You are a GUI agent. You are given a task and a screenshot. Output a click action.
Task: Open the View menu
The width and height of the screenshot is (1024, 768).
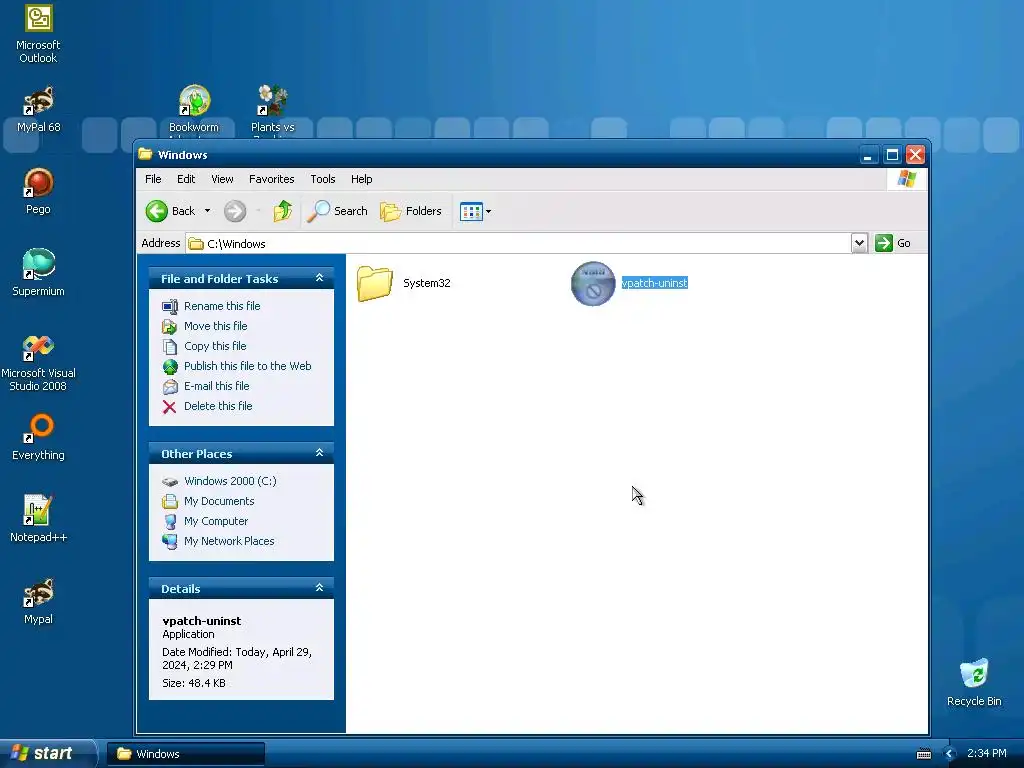coord(222,179)
